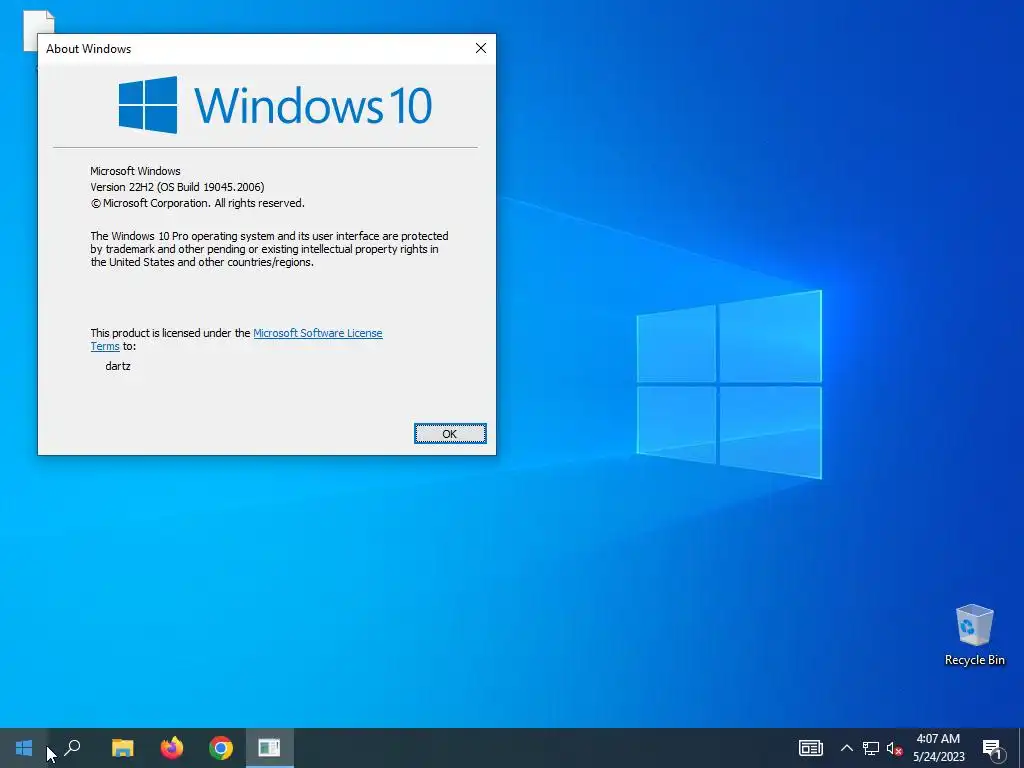Click OK in the About Windows dialog
This screenshot has width=1024, height=768.
click(x=450, y=434)
